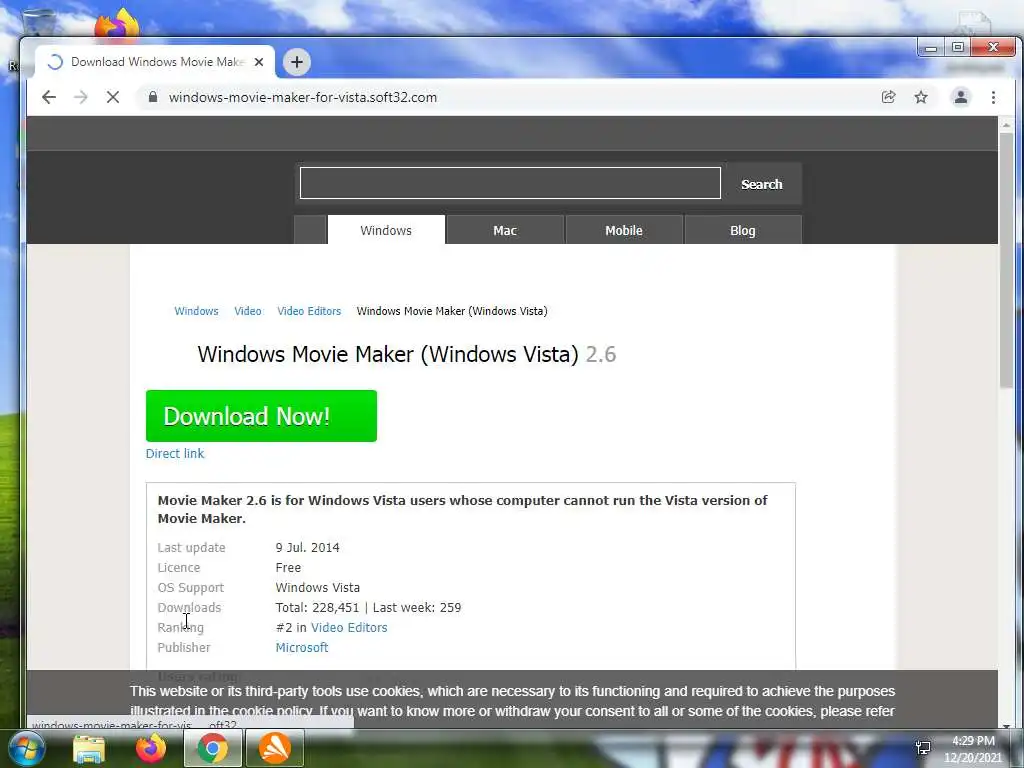Click the network system tray icon
This screenshot has height=768, width=1024.
[923, 748]
